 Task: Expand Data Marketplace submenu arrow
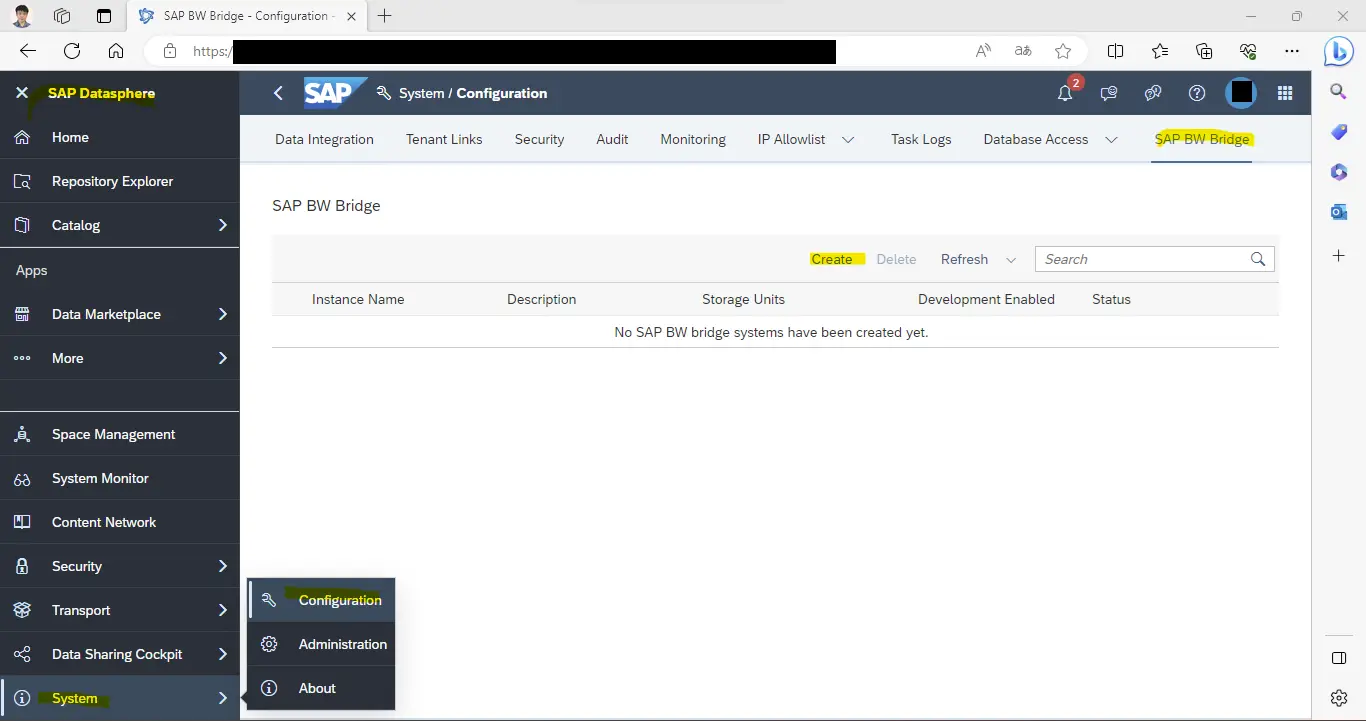(223, 314)
